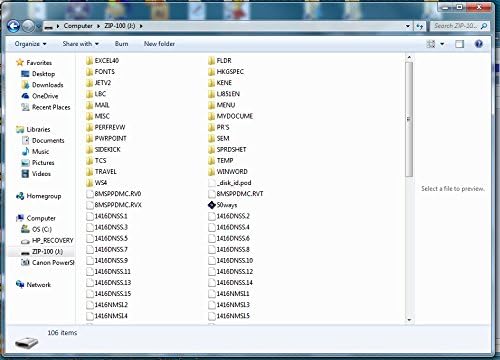500x360 pixels.
Task: Click the drive icon in the details pane
Action: pyautogui.click(x=27, y=342)
